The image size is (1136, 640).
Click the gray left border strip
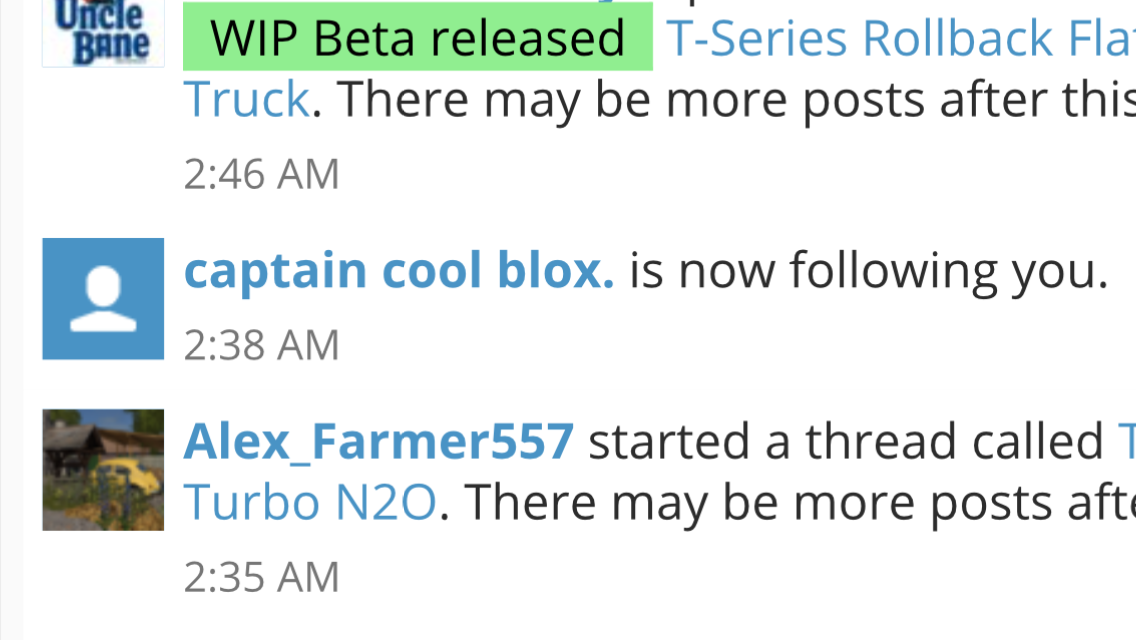pos(11,320)
